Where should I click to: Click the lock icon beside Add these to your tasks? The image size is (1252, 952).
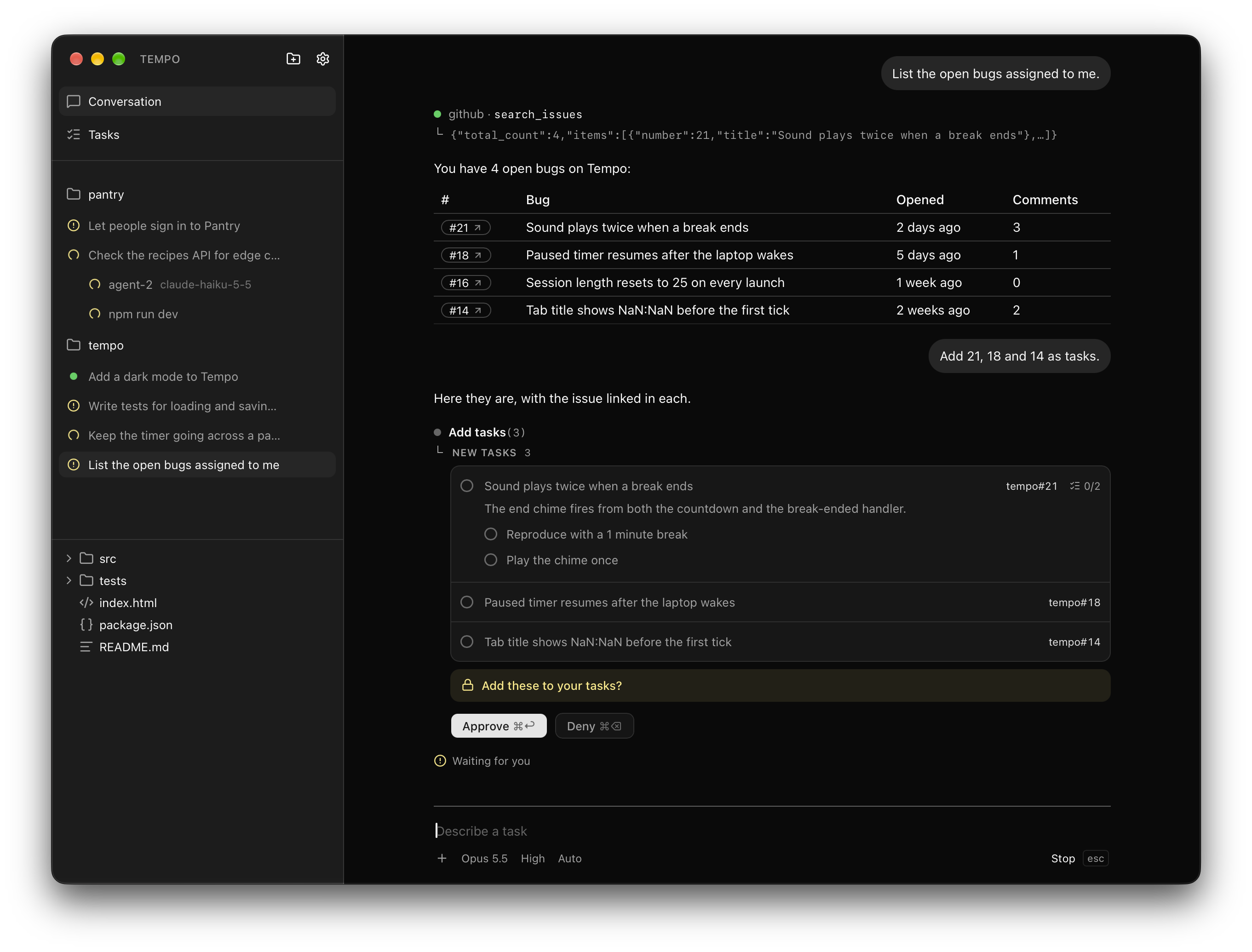[x=468, y=685]
